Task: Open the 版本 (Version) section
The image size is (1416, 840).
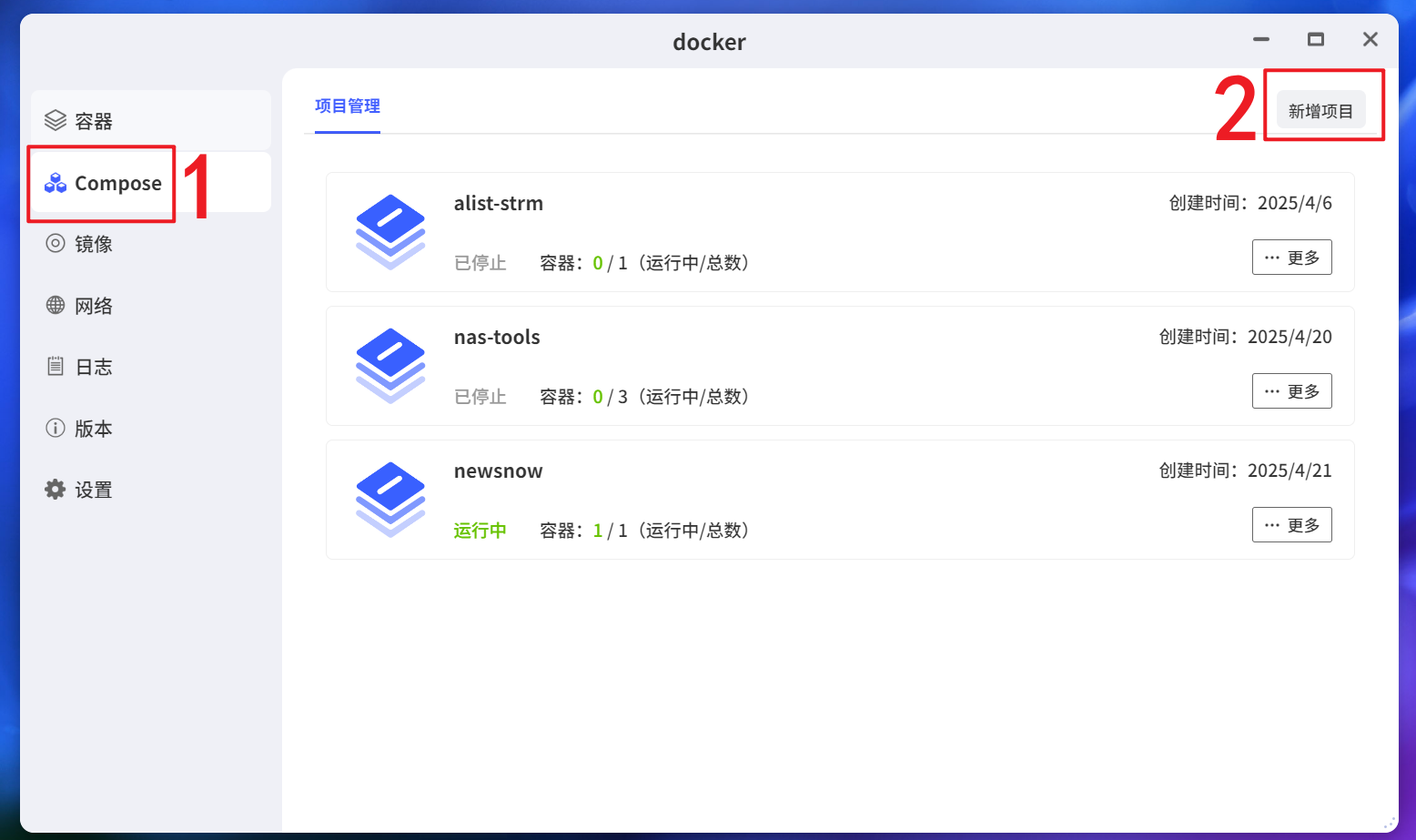Action: [x=151, y=429]
